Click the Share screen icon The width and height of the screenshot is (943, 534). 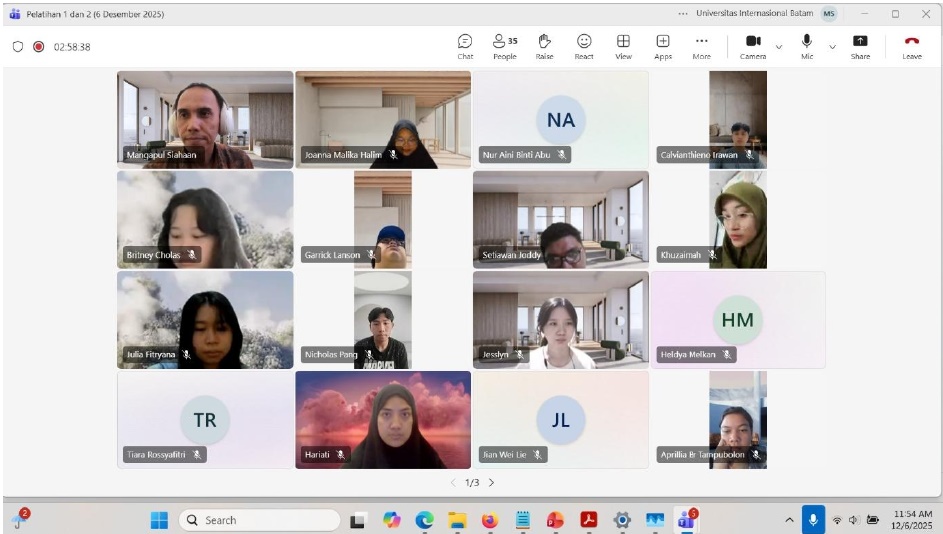[x=860, y=46]
